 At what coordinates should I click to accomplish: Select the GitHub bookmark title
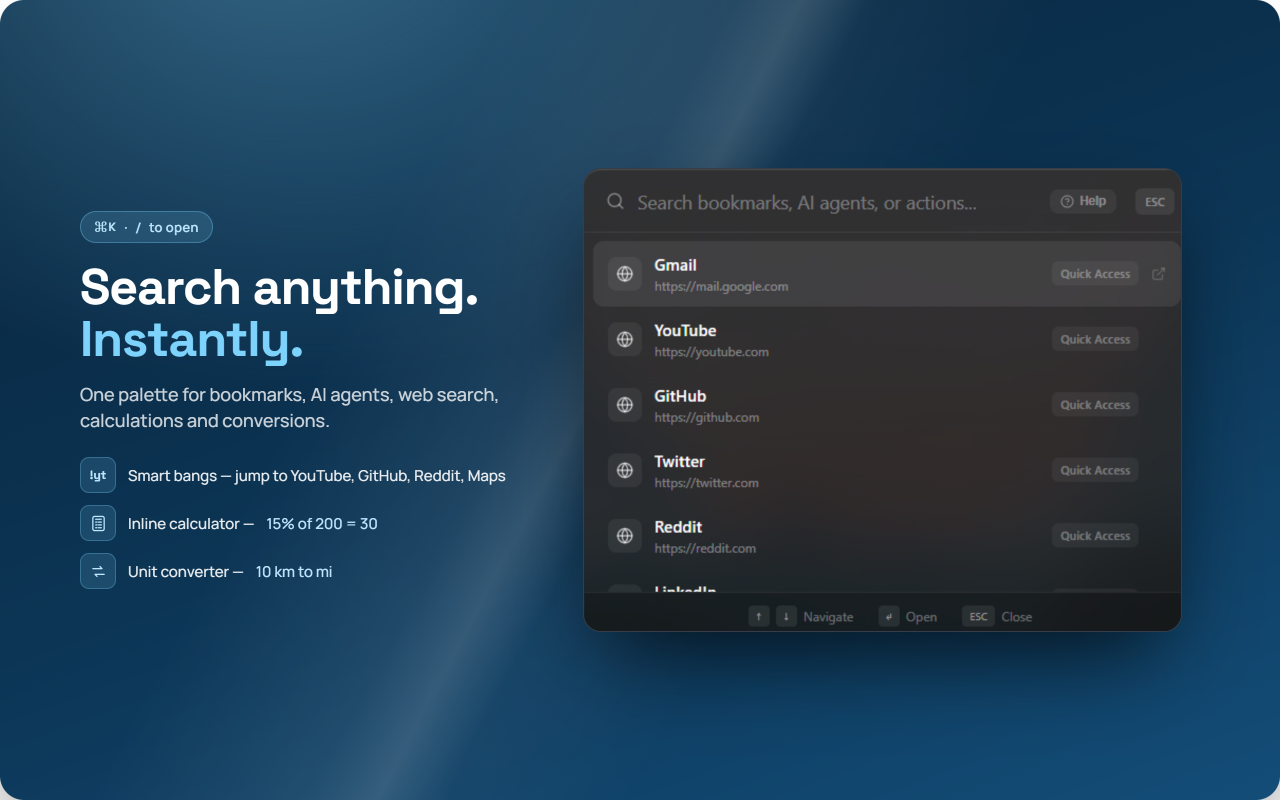pyautogui.click(x=680, y=396)
